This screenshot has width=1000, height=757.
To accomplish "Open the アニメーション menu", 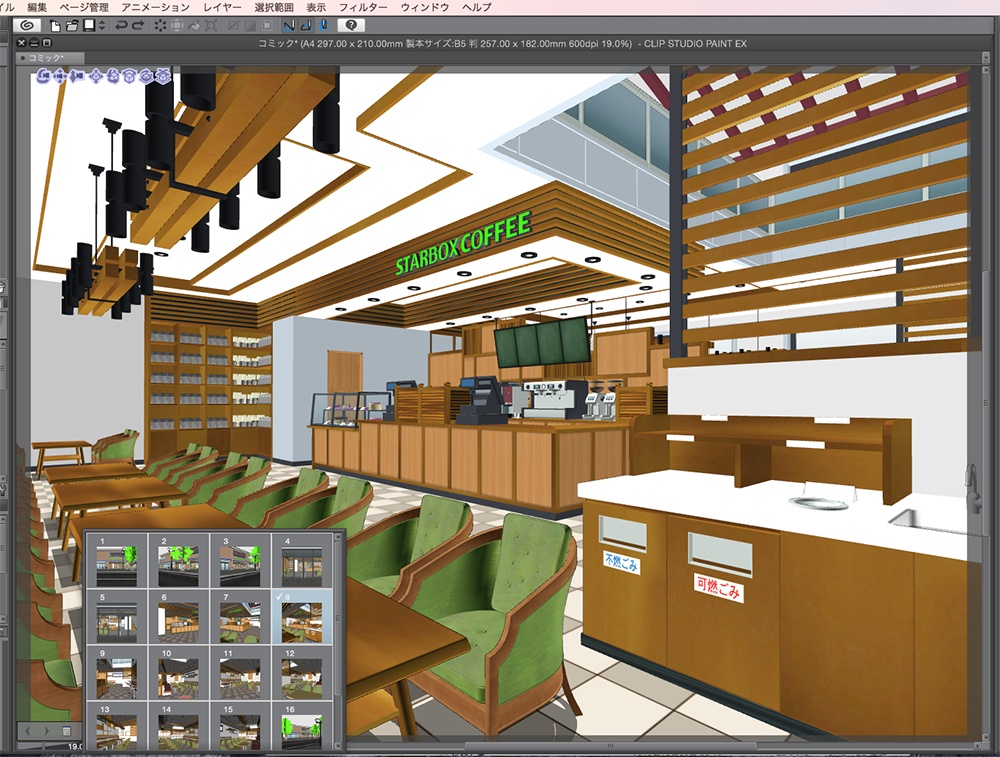I will point(155,7).
